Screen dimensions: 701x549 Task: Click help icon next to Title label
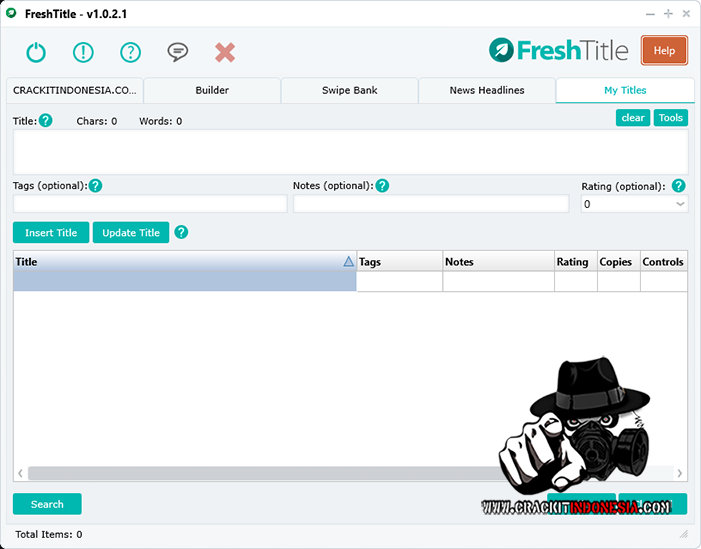tap(46, 121)
